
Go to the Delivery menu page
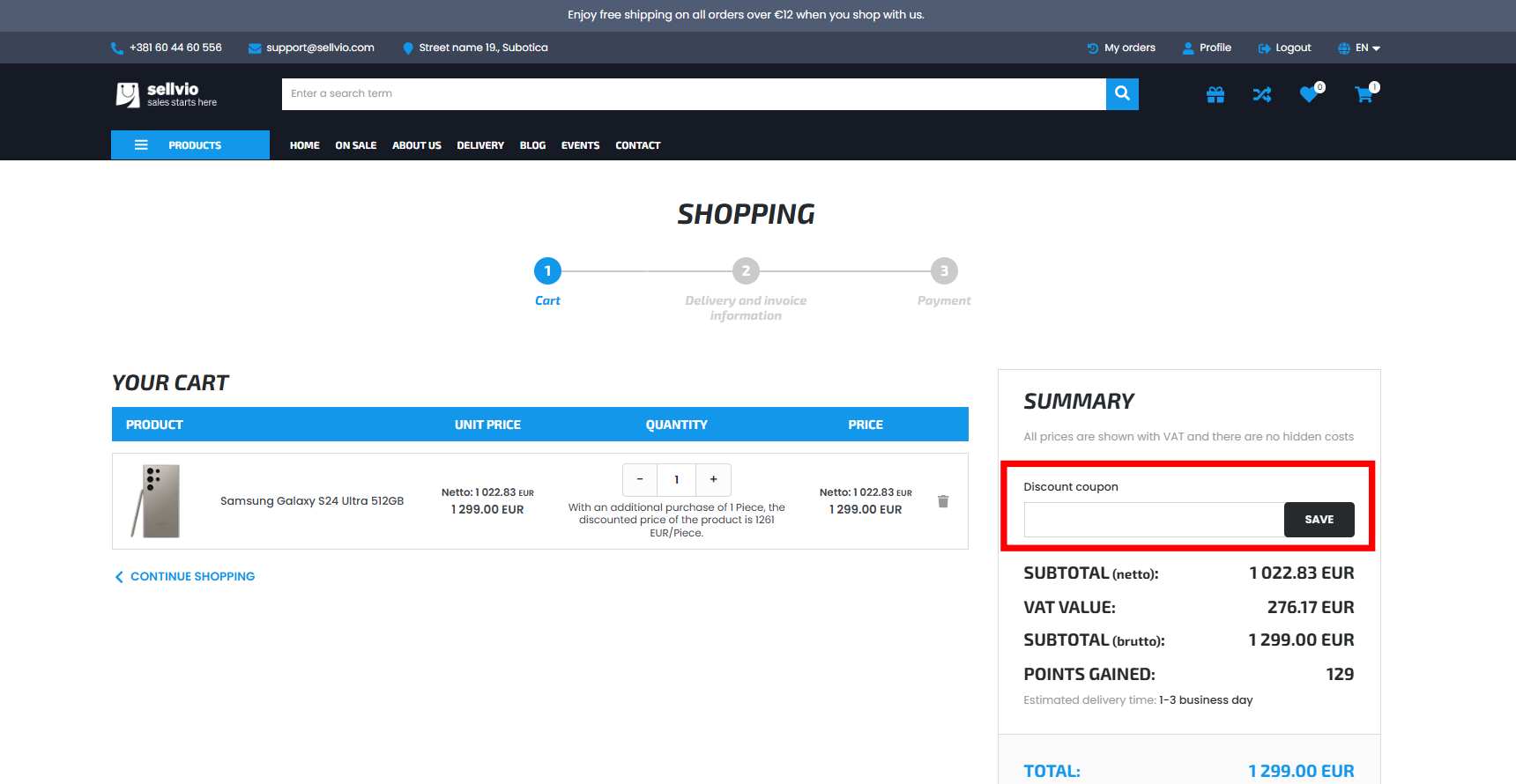(x=480, y=145)
